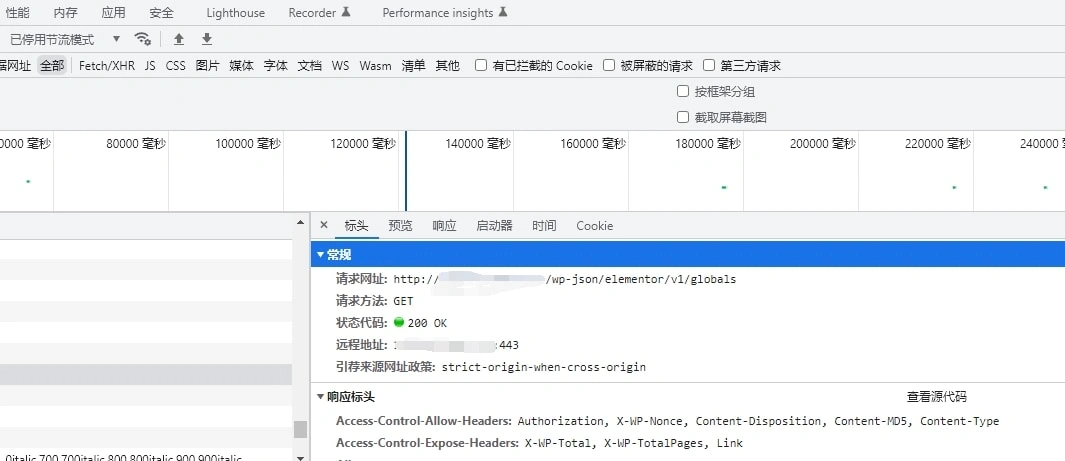Close the request details panel with X
This screenshot has width=1065, height=461.
point(323,225)
